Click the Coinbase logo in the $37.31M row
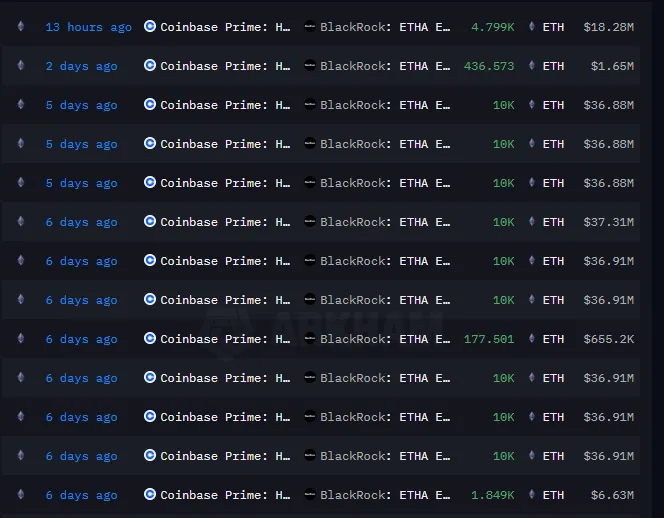Screen dimensions: 664x518 [x=150, y=222]
